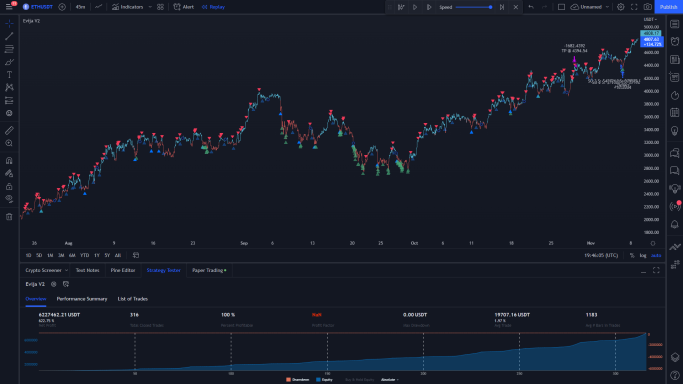Pick the Measure ruler tool

tap(9, 130)
